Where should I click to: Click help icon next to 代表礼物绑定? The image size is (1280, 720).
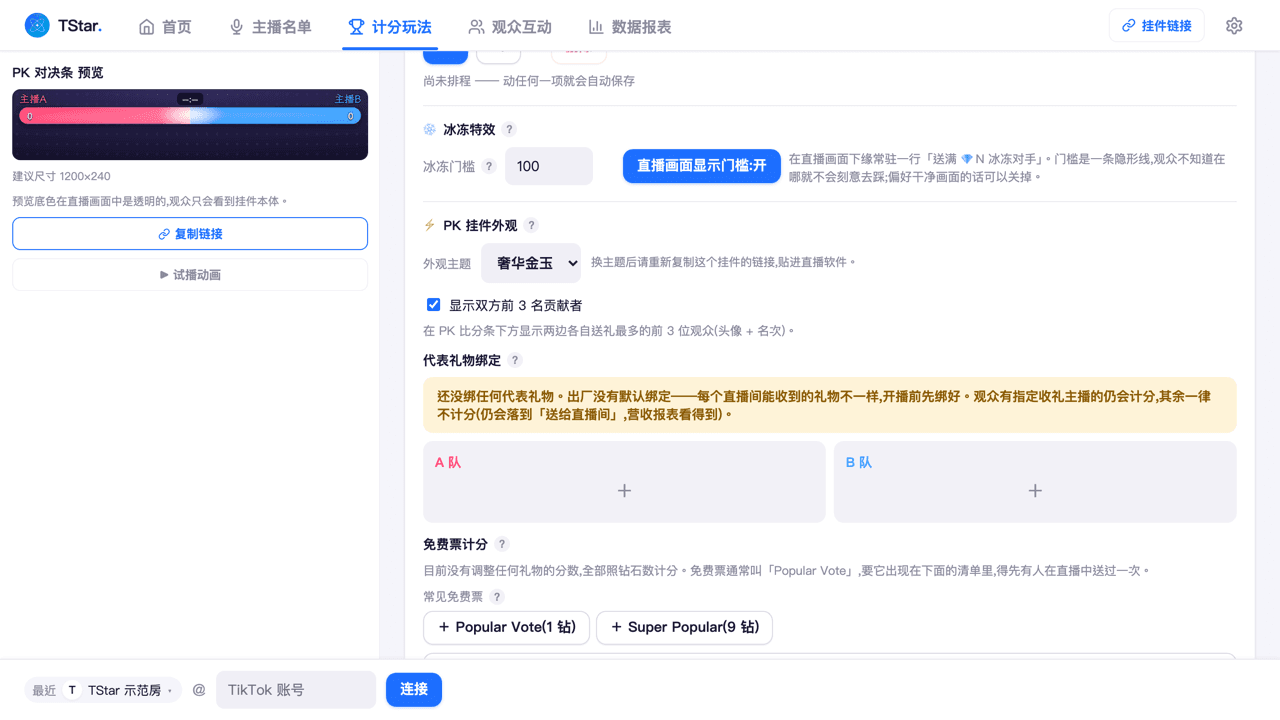click(515, 361)
